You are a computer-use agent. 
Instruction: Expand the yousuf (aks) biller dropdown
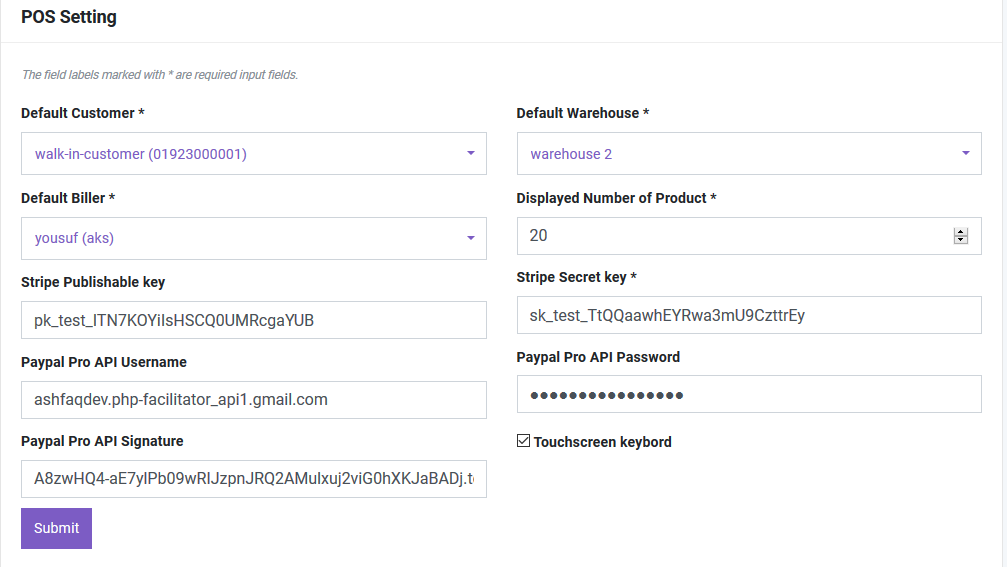(x=240, y=239)
